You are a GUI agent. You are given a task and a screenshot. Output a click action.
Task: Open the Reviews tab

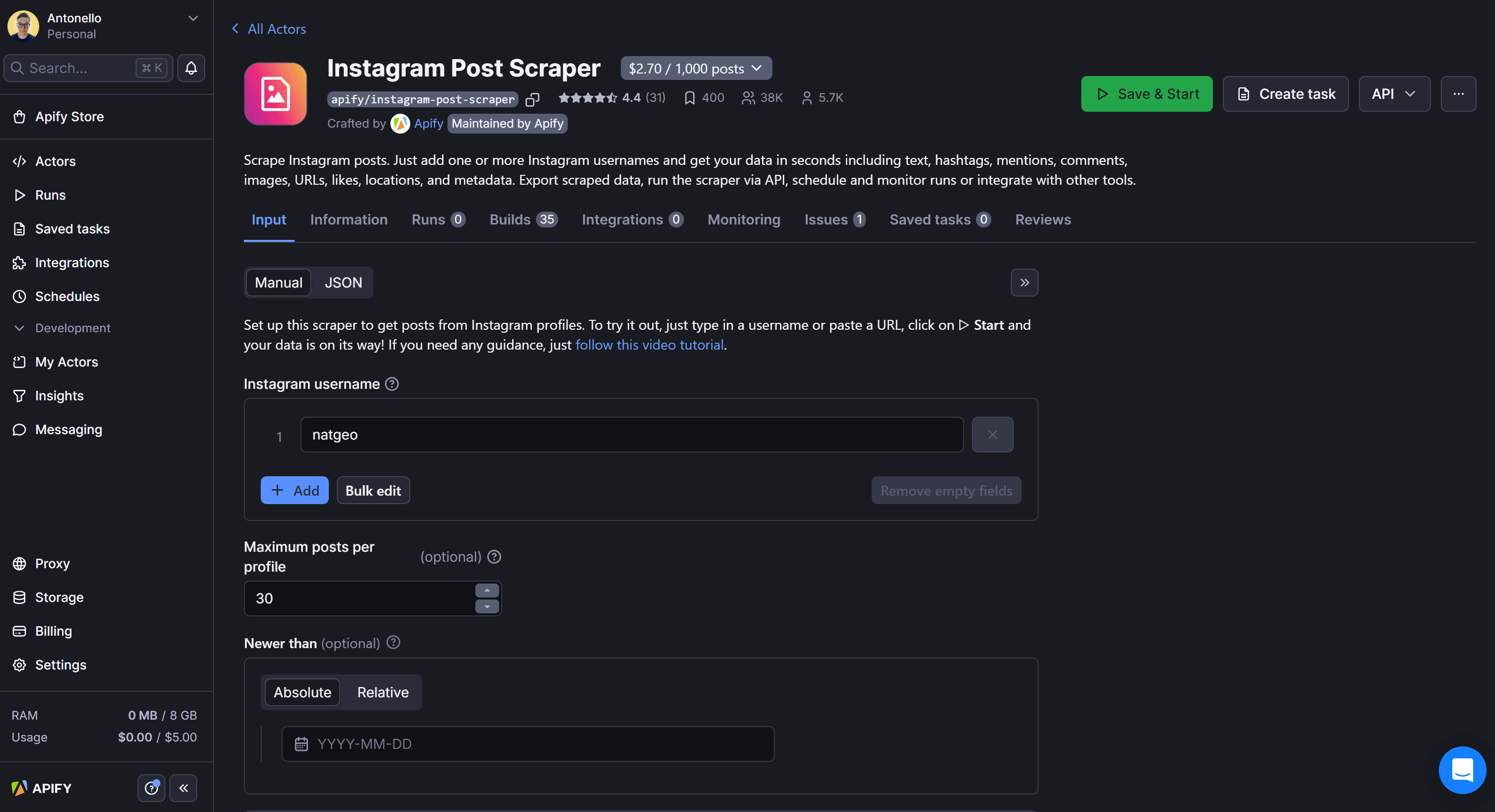point(1043,220)
